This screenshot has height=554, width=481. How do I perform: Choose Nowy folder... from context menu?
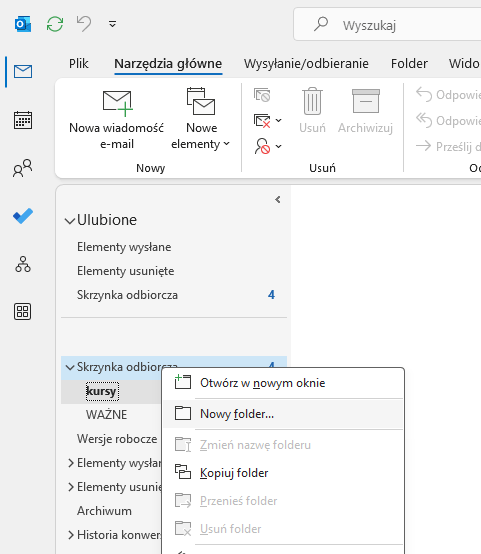[x=283, y=414]
